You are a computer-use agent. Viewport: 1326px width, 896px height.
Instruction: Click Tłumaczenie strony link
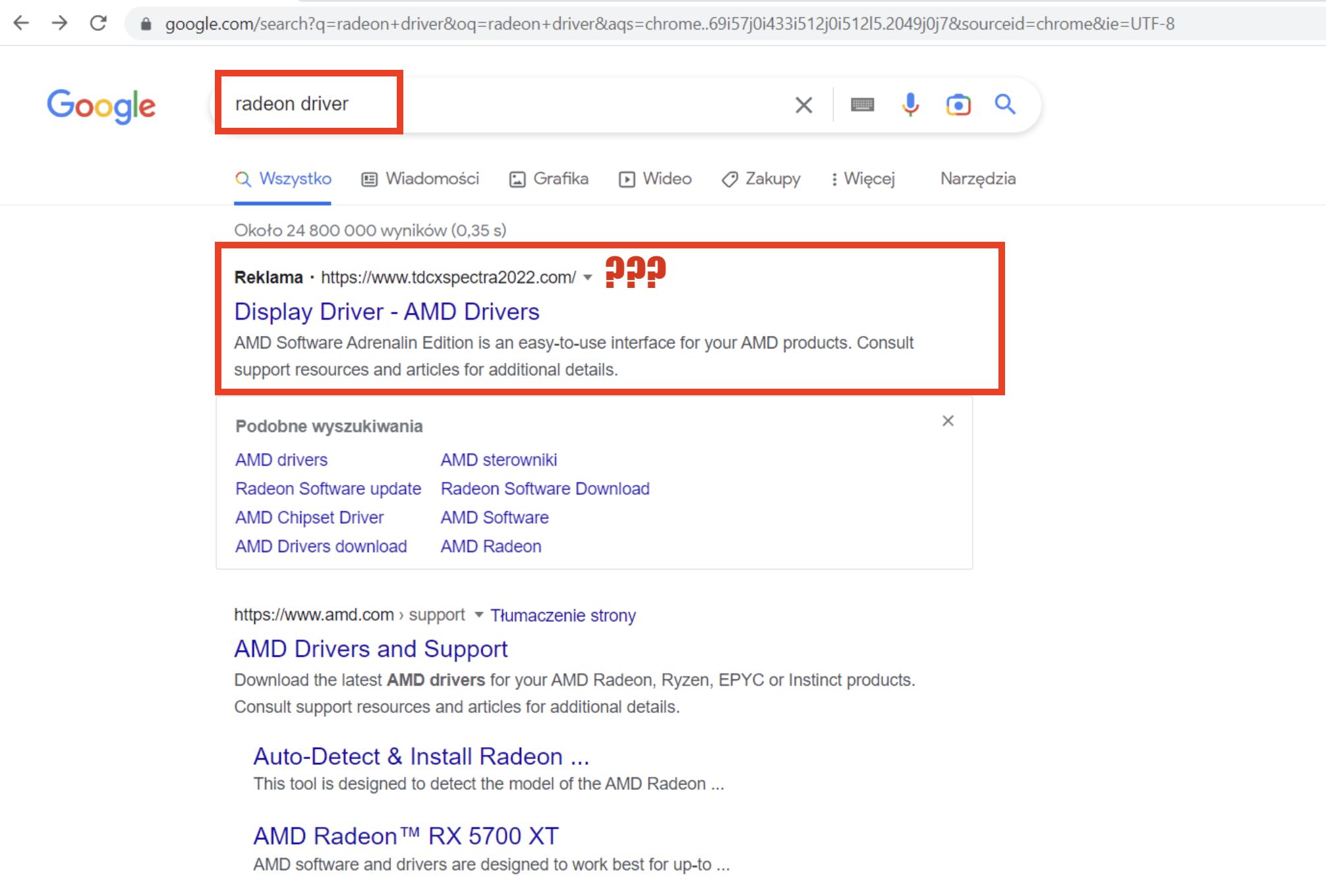[x=563, y=615]
